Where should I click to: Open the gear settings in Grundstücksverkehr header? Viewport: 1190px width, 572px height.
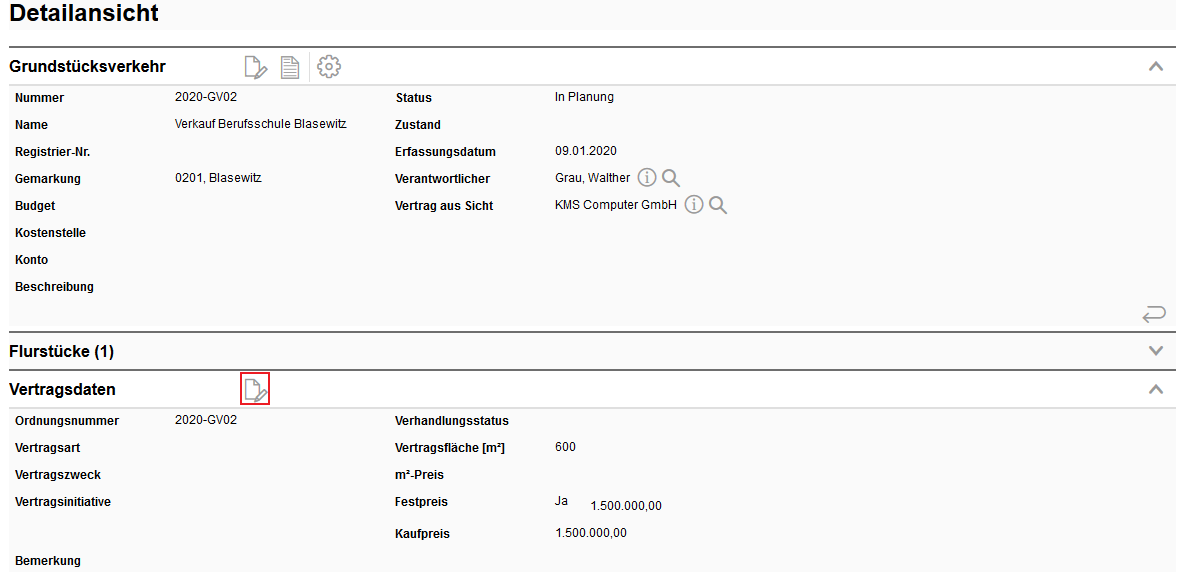point(329,67)
